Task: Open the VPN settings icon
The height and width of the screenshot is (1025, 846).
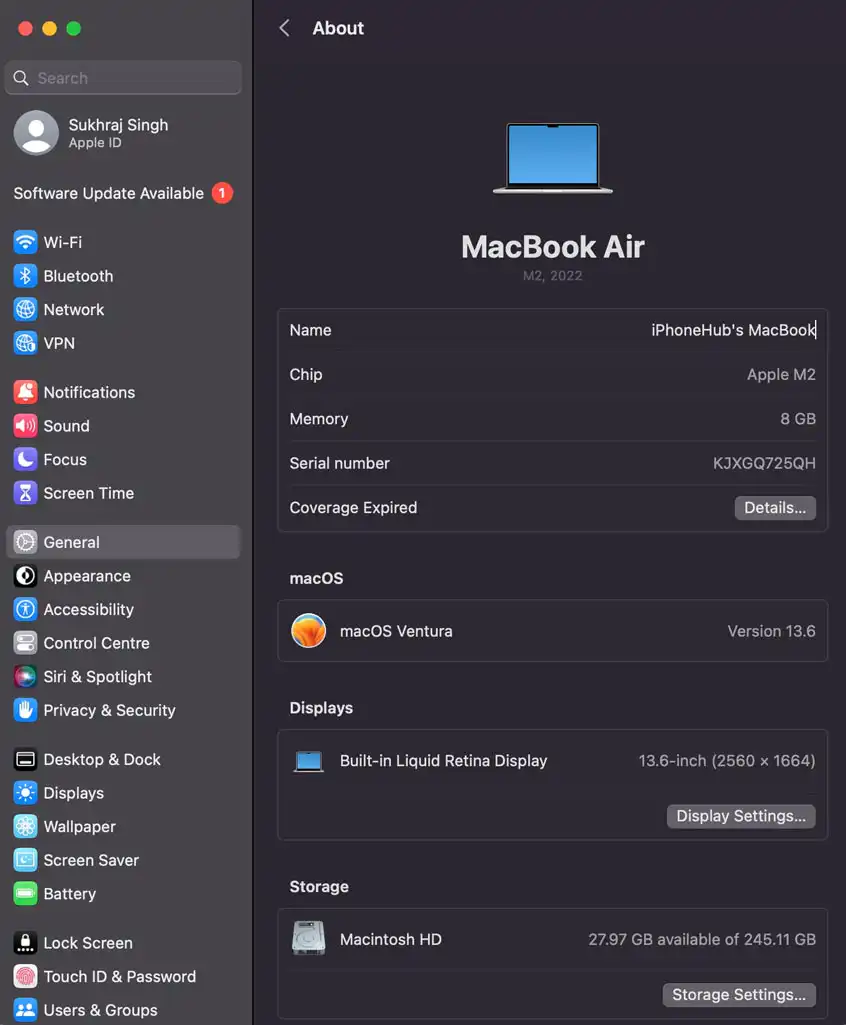Action: pyautogui.click(x=25, y=343)
